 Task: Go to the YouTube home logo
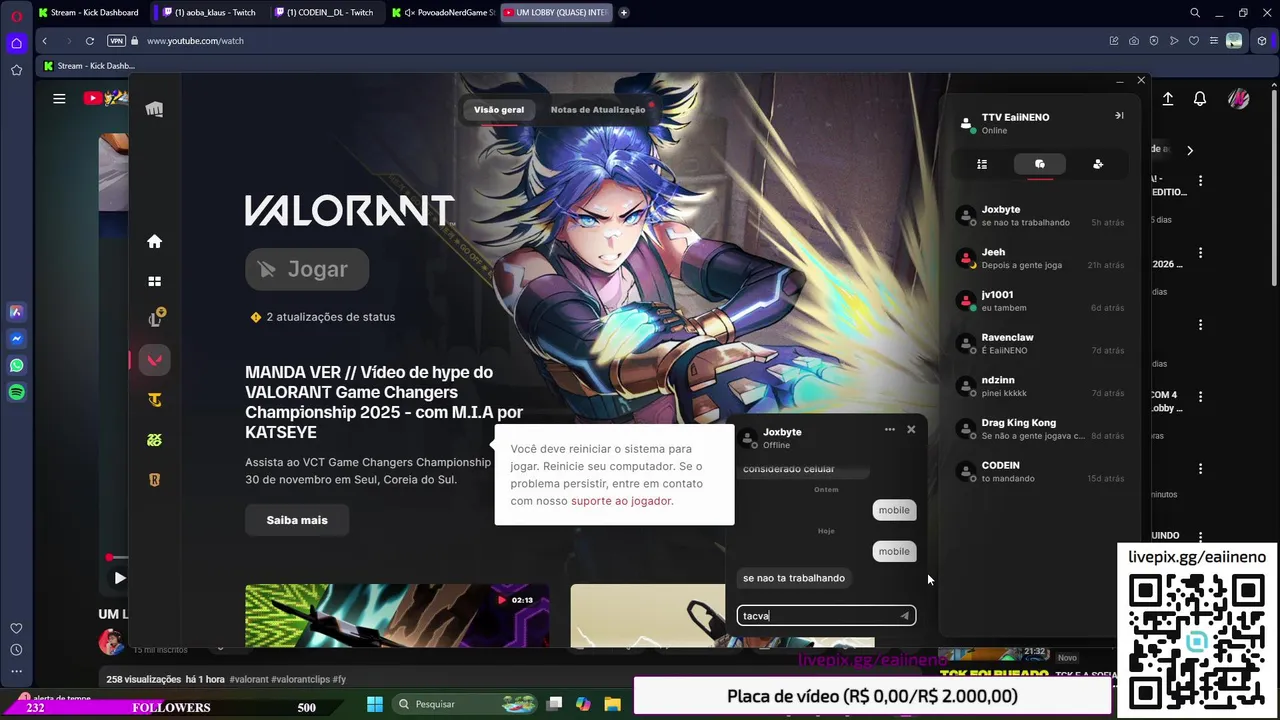(x=106, y=98)
